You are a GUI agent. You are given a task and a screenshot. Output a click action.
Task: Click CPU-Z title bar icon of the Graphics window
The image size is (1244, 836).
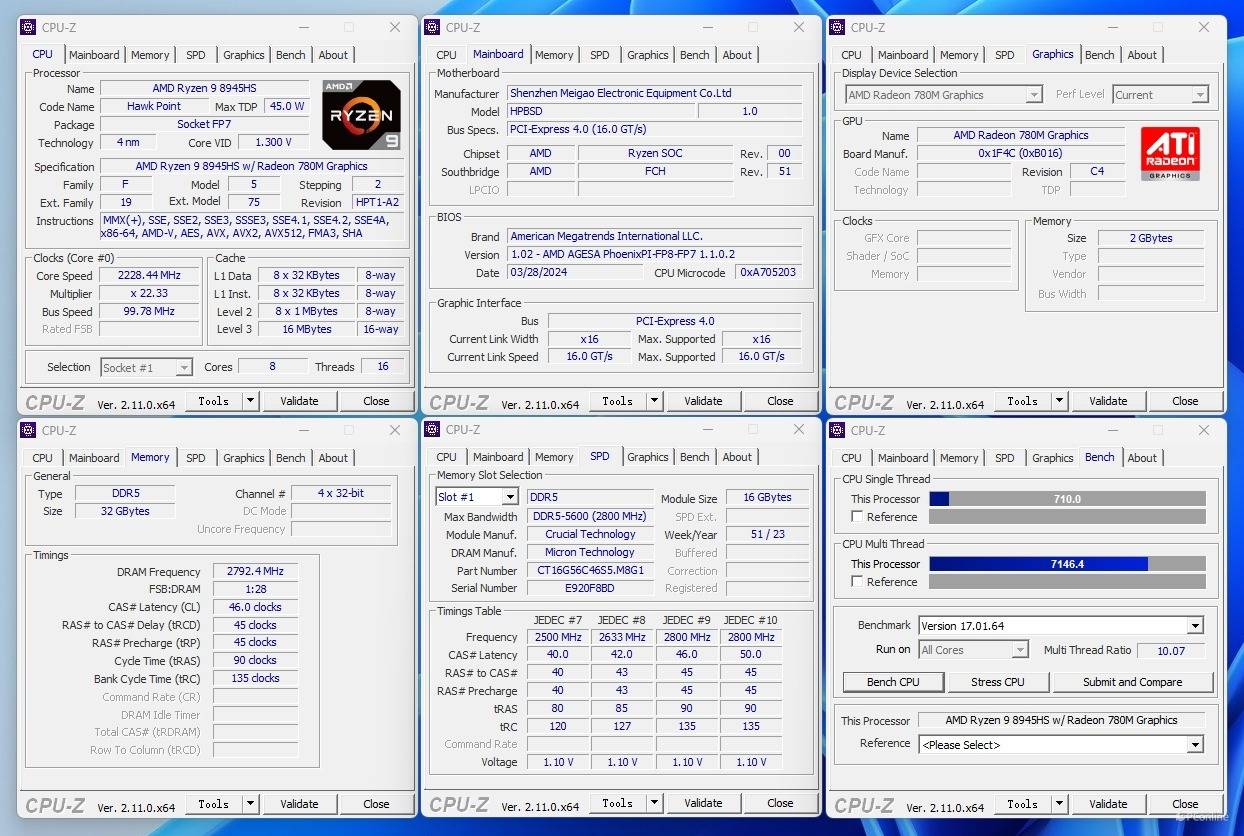837,27
